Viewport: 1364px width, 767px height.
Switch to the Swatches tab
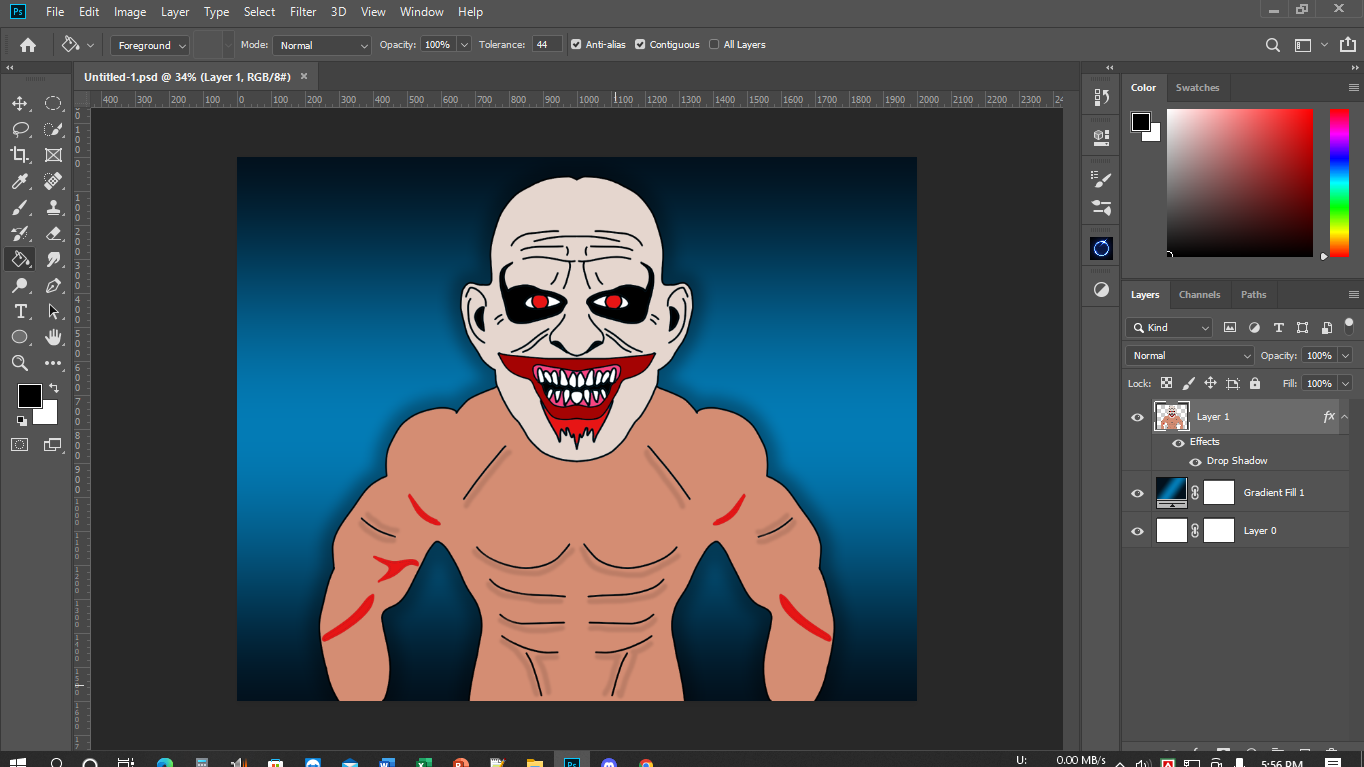click(1197, 88)
